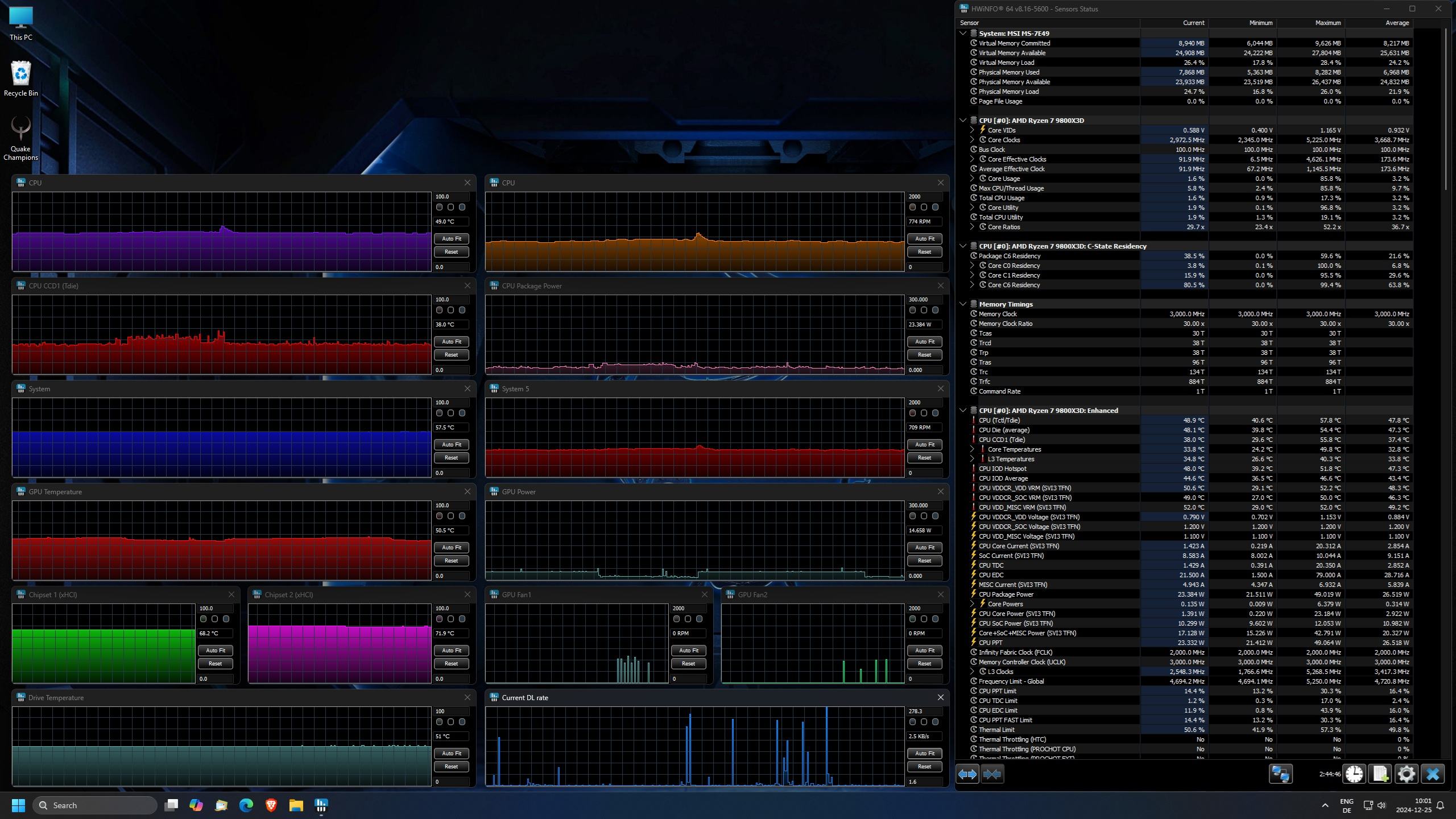
Task: Open the HWiNFO icon in the taskbar
Action: click(x=321, y=805)
